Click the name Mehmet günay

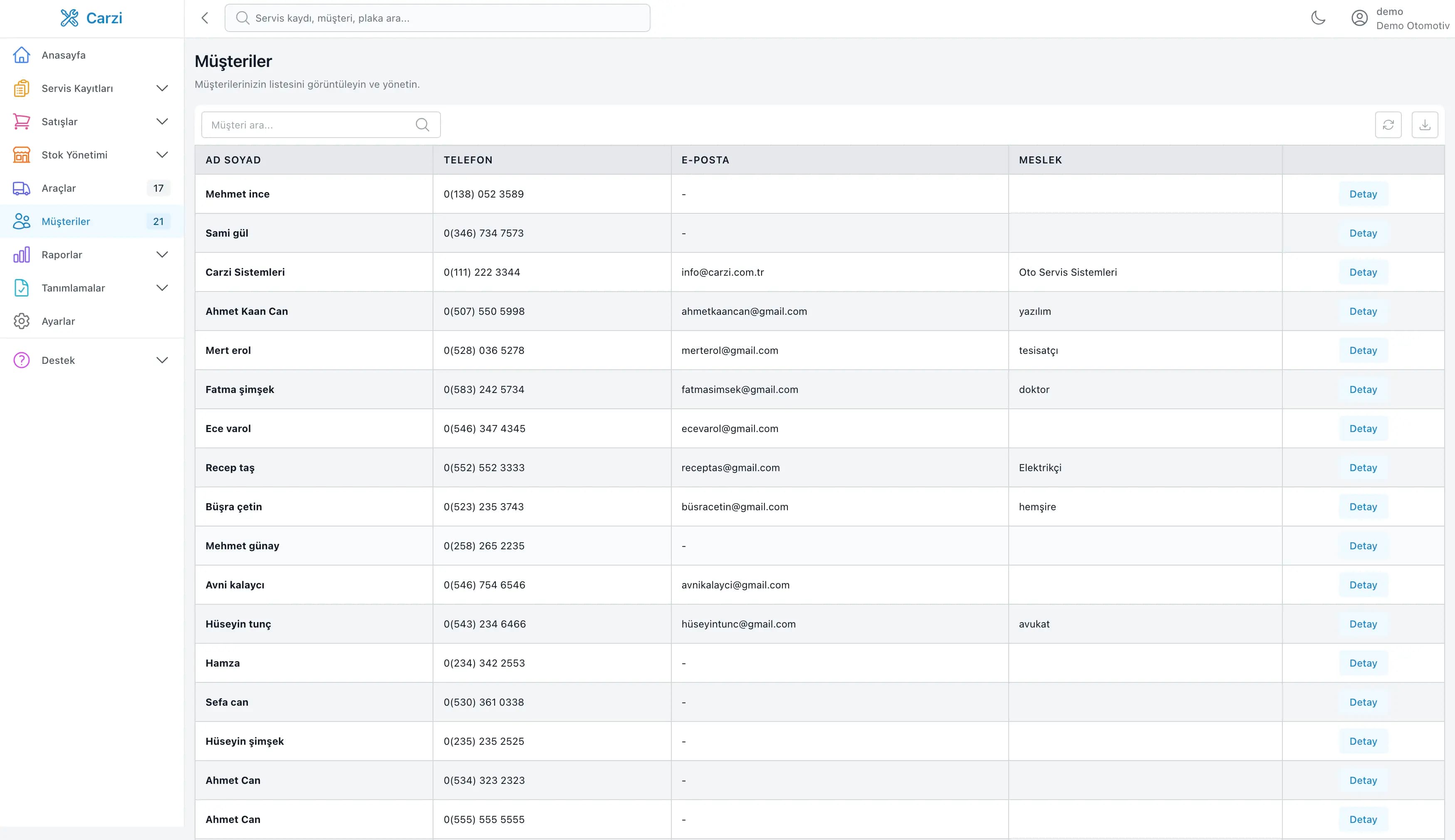[x=242, y=546]
